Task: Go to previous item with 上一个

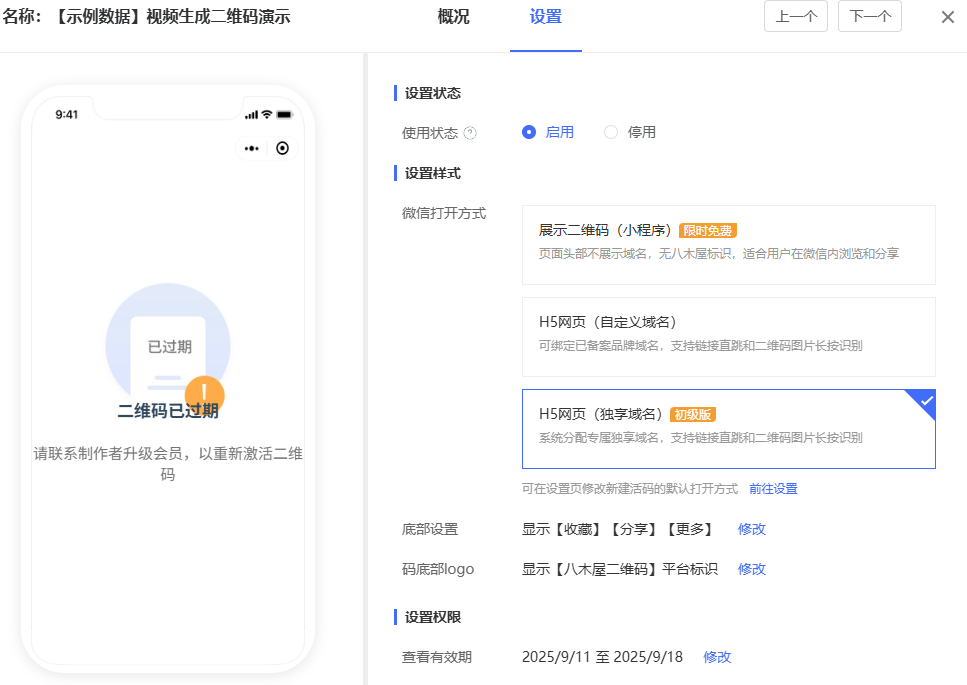Action: [x=795, y=17]
